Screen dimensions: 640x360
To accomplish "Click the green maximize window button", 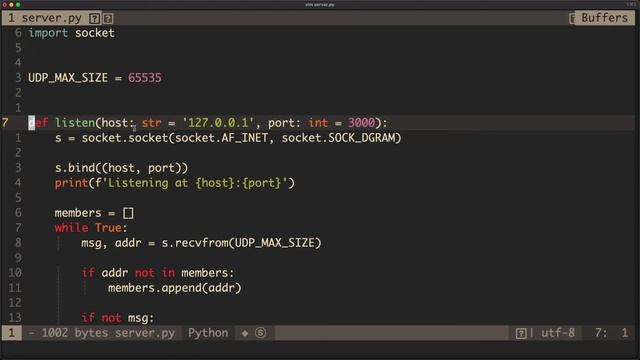I will pyautogui.click(x=18, y=4).
